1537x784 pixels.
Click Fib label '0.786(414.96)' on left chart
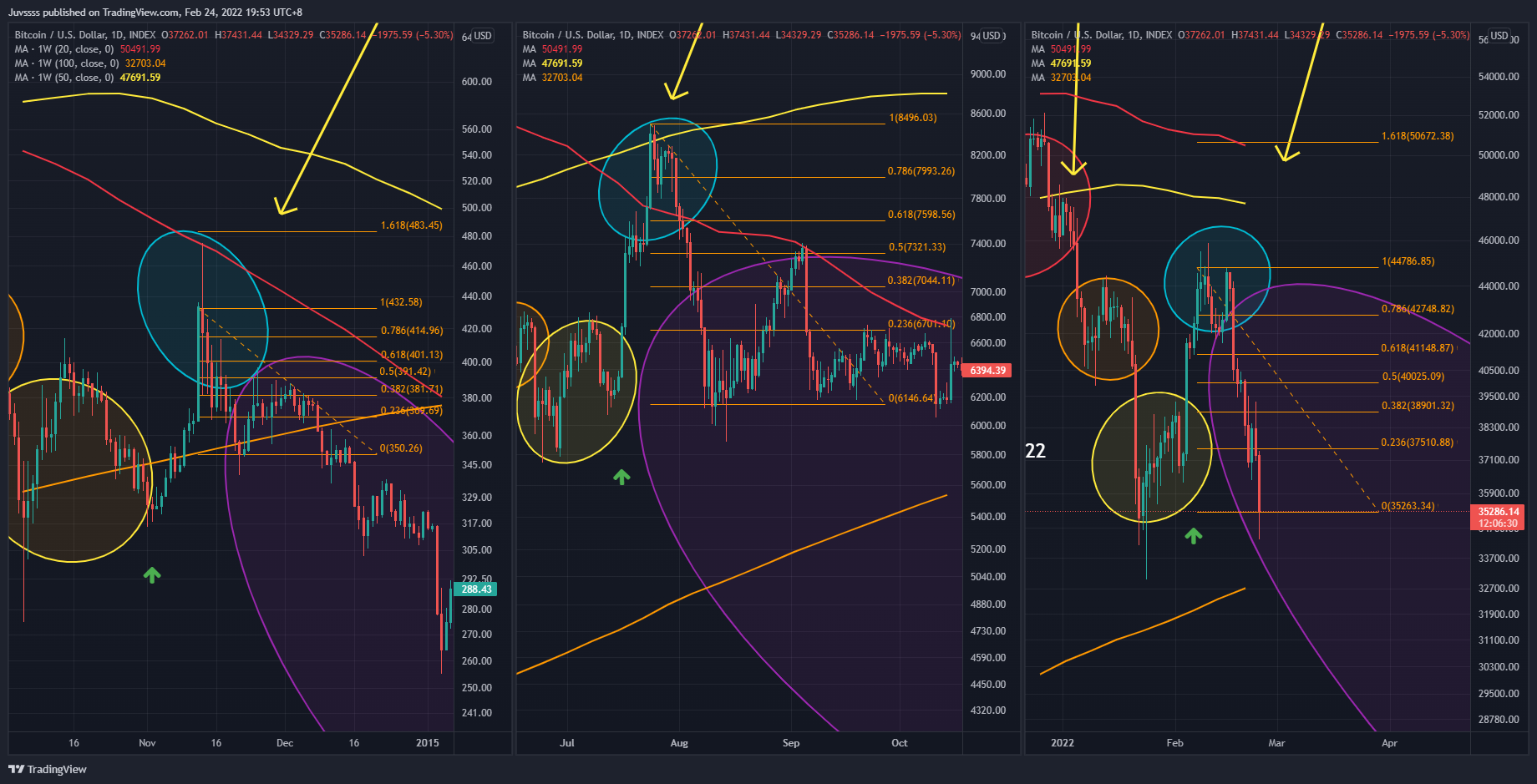point(412,331)
